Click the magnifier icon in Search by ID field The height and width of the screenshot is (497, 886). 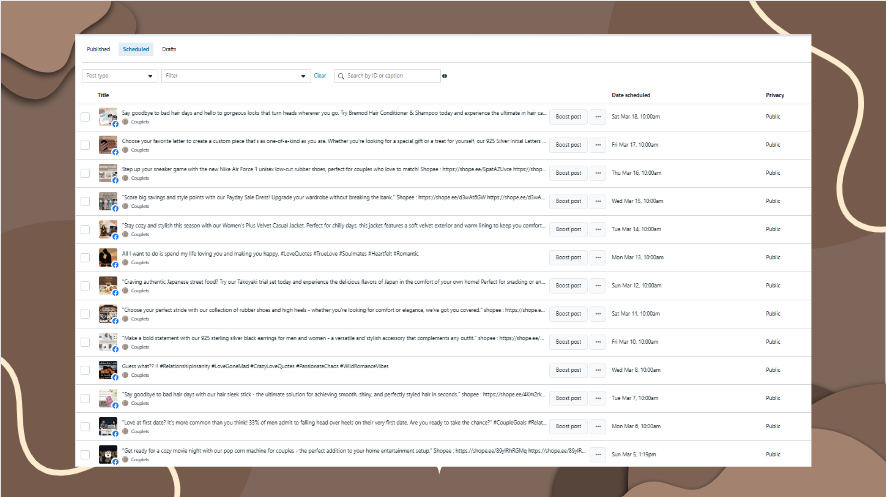(x=341, y=76)
